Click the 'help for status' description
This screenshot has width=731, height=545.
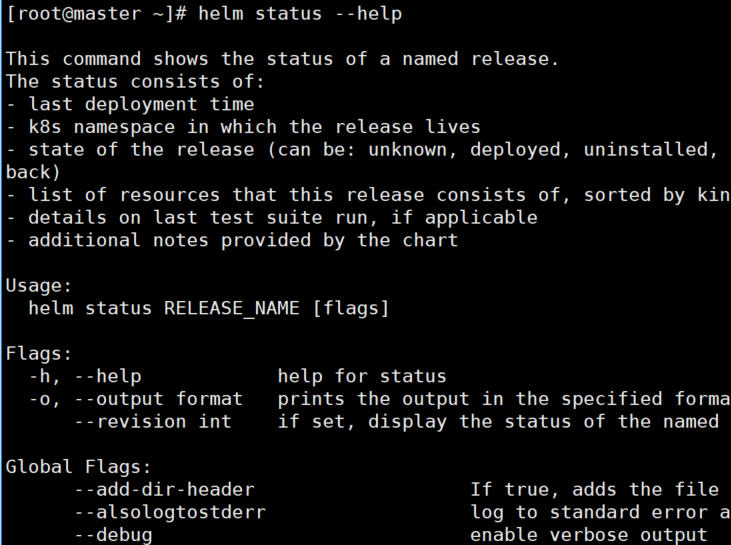click(x=362, y=376)
